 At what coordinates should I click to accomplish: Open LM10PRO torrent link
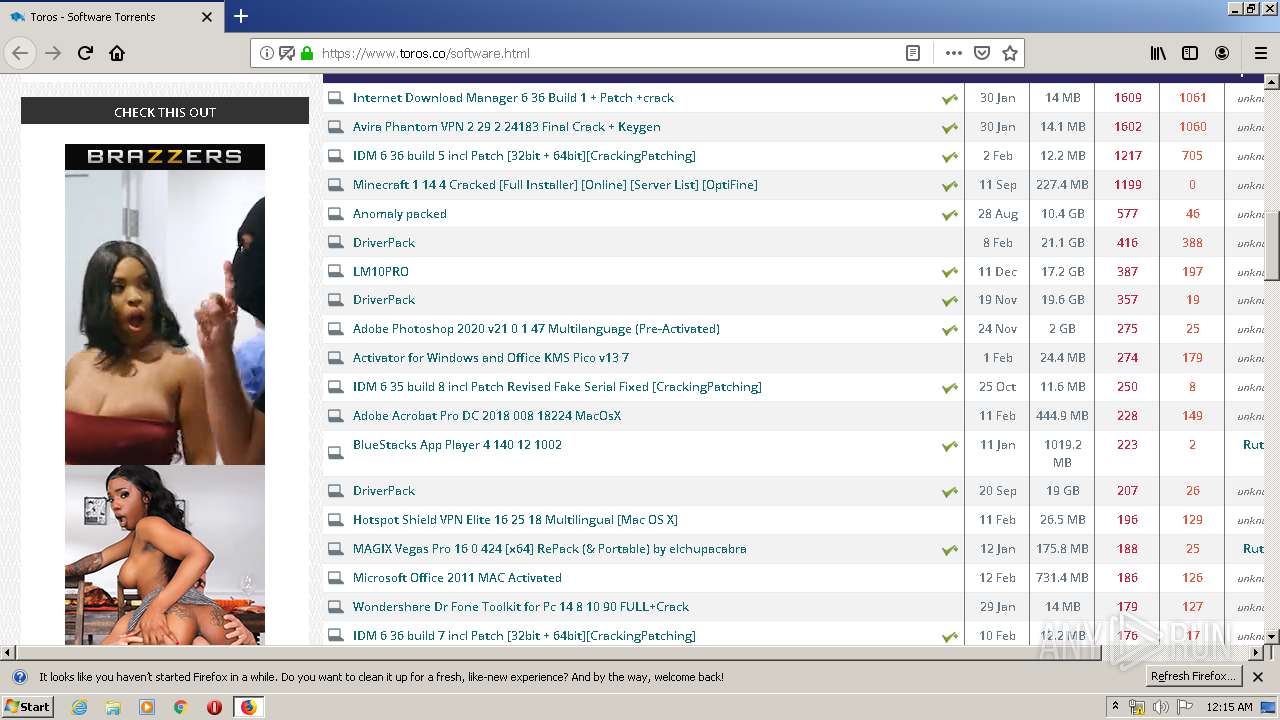(x=380, y=272)
